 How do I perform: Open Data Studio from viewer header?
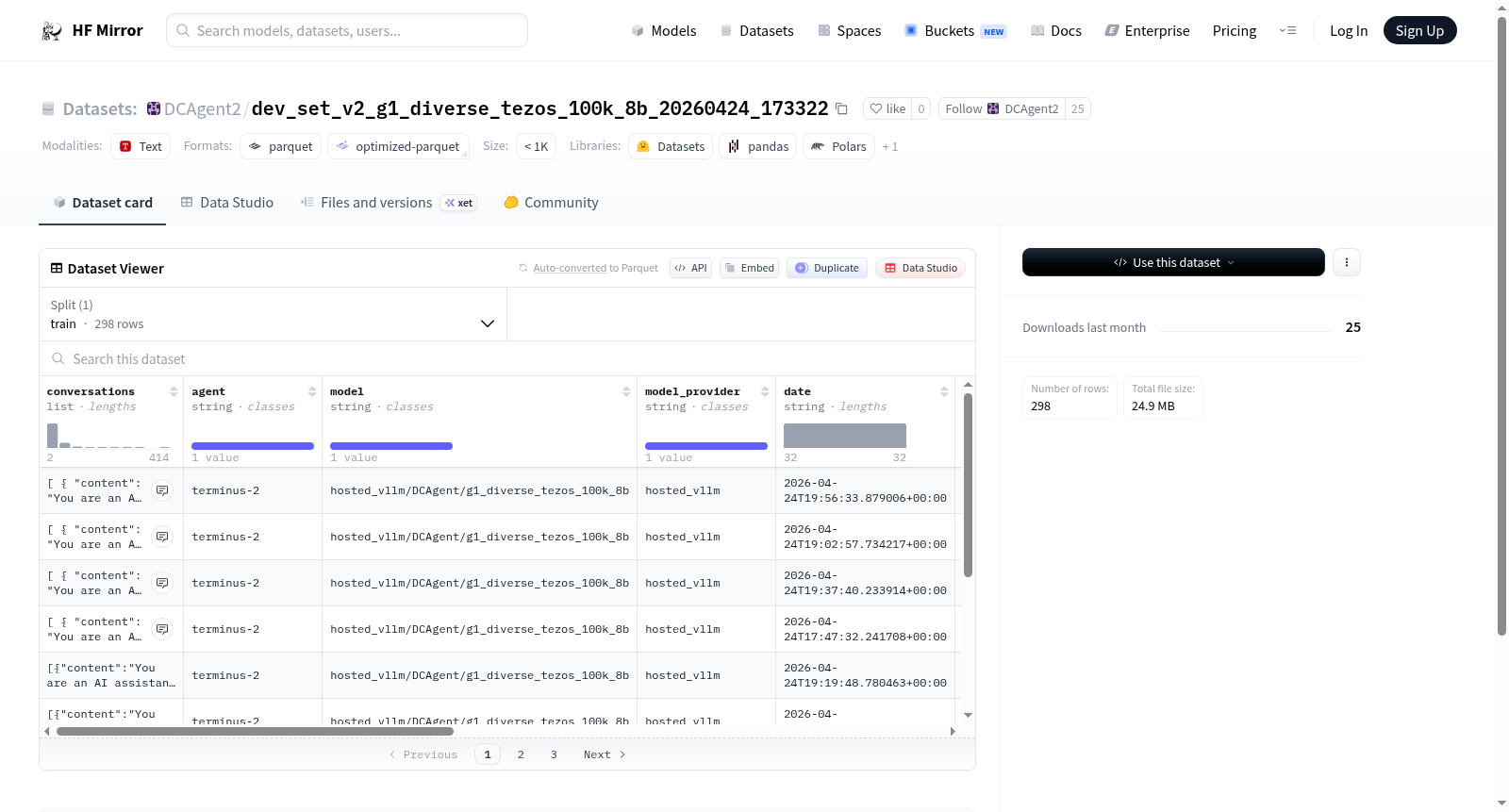(920, 268)
